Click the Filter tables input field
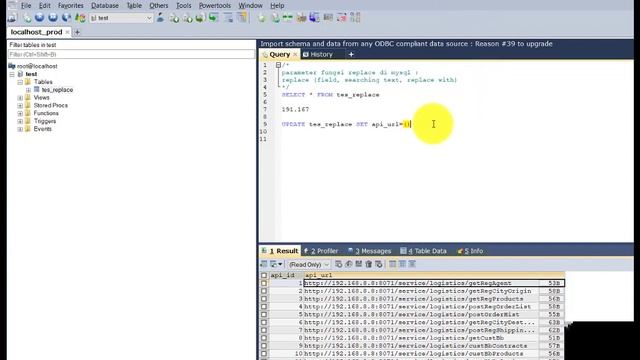This screenshot has width=640, height=360. pyautogui.click(x=131, y=54)
